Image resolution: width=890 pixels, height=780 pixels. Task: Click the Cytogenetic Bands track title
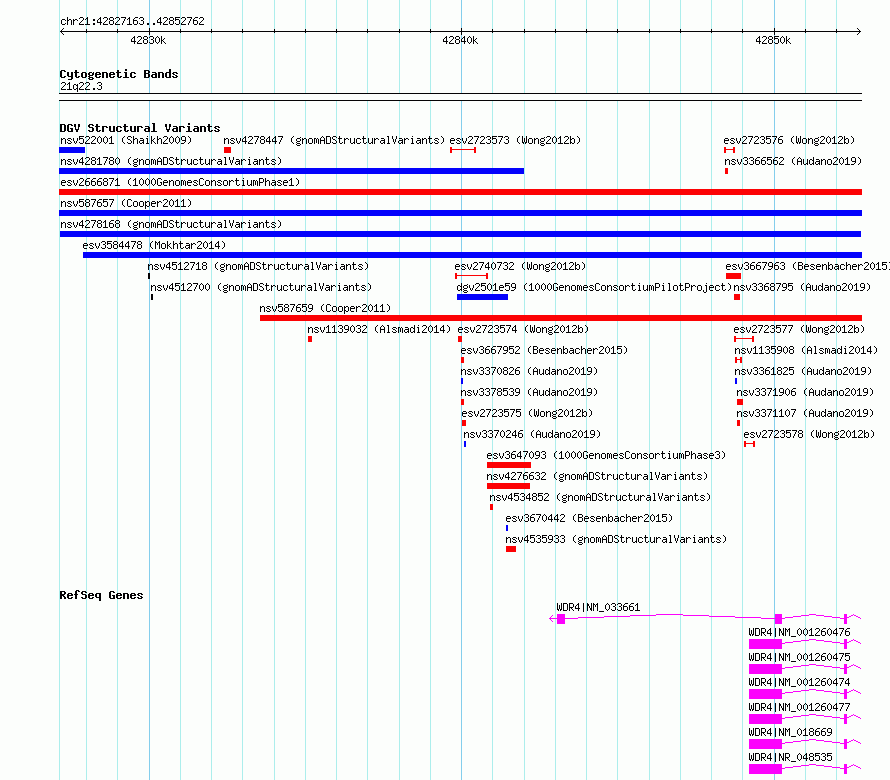point(119,74)
